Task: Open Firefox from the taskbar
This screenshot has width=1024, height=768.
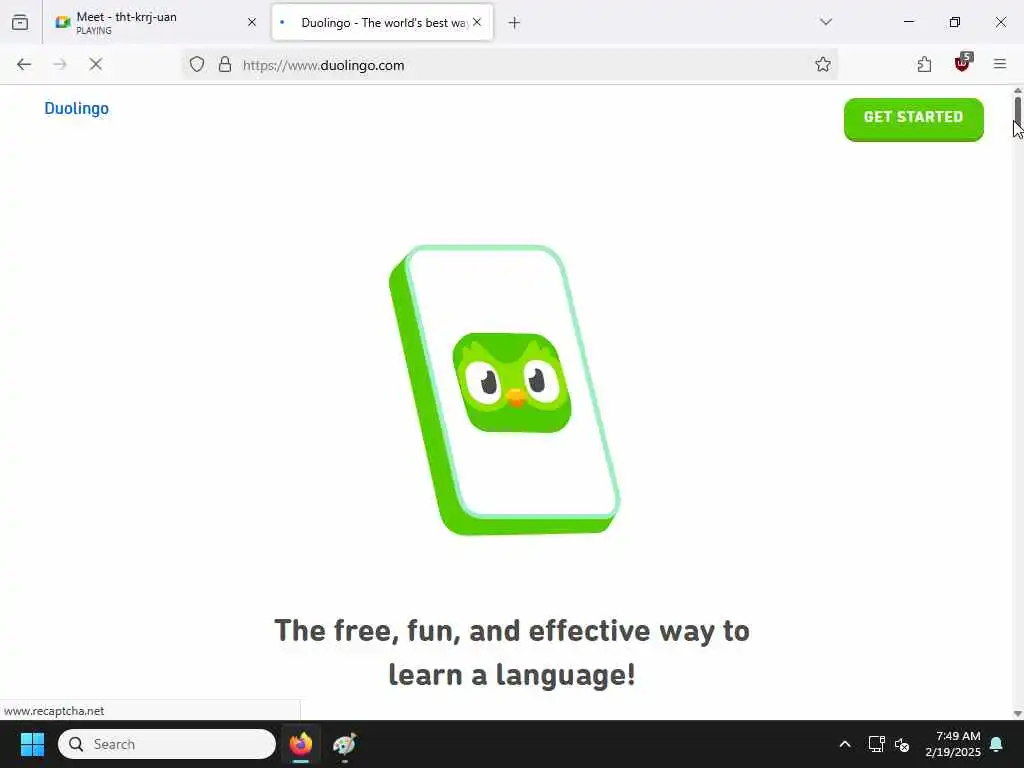Action: tap(301, 744)
